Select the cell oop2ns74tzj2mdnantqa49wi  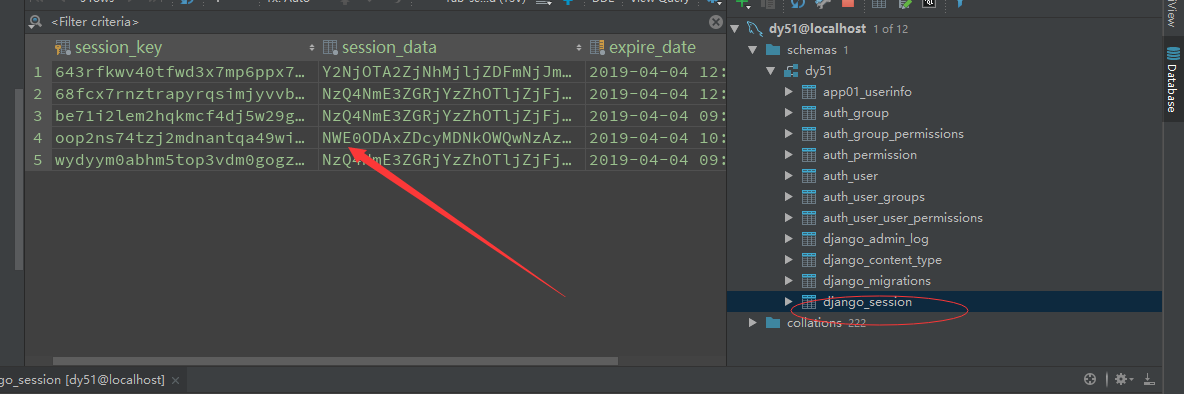tap(184, 138)
